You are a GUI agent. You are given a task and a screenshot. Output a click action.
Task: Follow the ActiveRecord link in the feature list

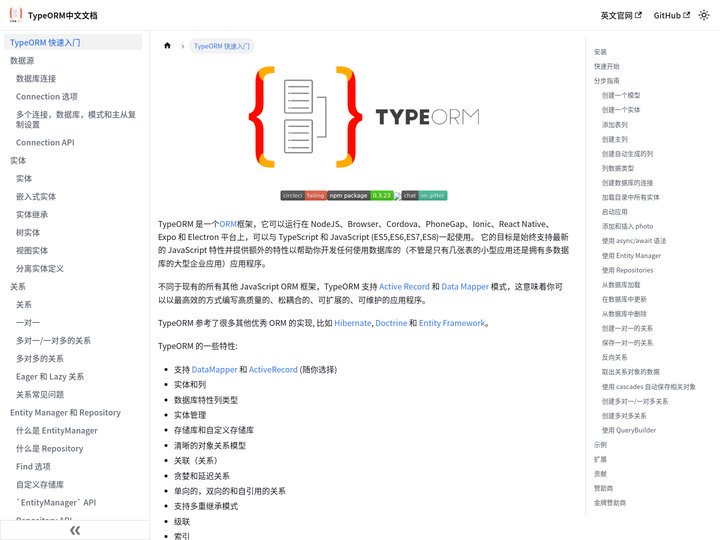pos(273,369)
